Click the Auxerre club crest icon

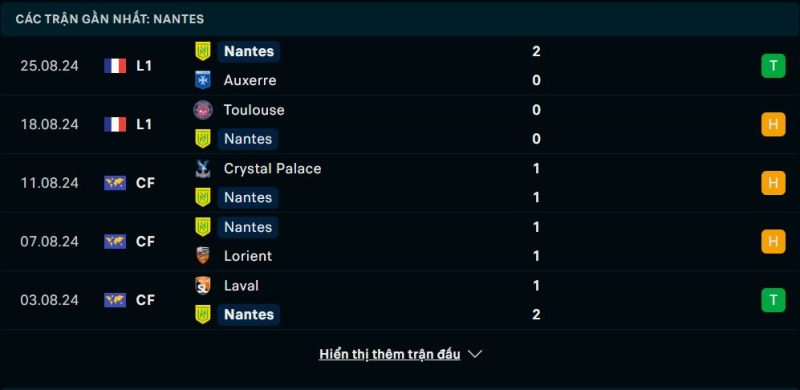[203, 80]
